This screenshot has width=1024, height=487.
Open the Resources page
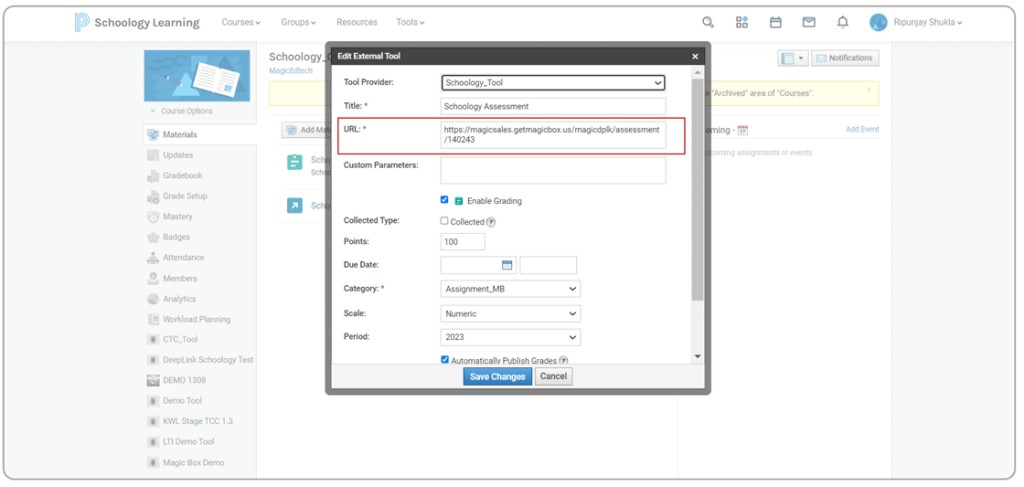click(x=357, y=22)
